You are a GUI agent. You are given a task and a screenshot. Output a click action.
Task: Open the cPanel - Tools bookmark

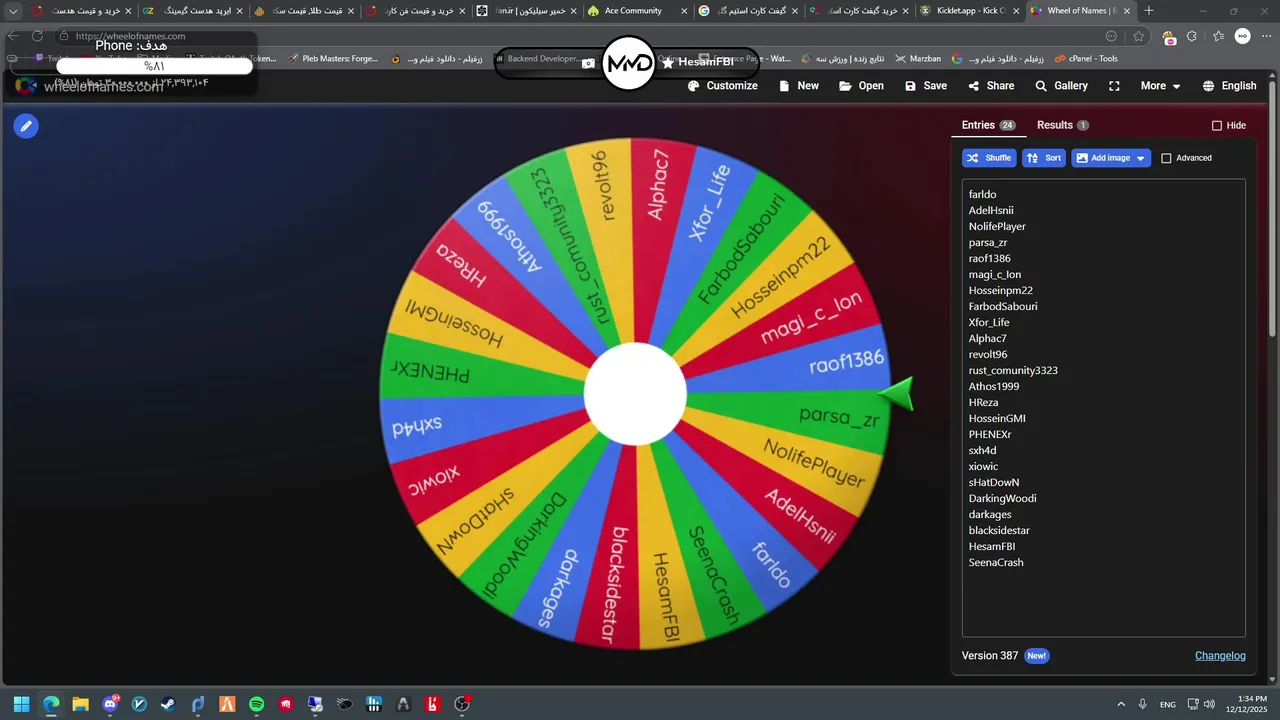click(x=1085, y=59)
